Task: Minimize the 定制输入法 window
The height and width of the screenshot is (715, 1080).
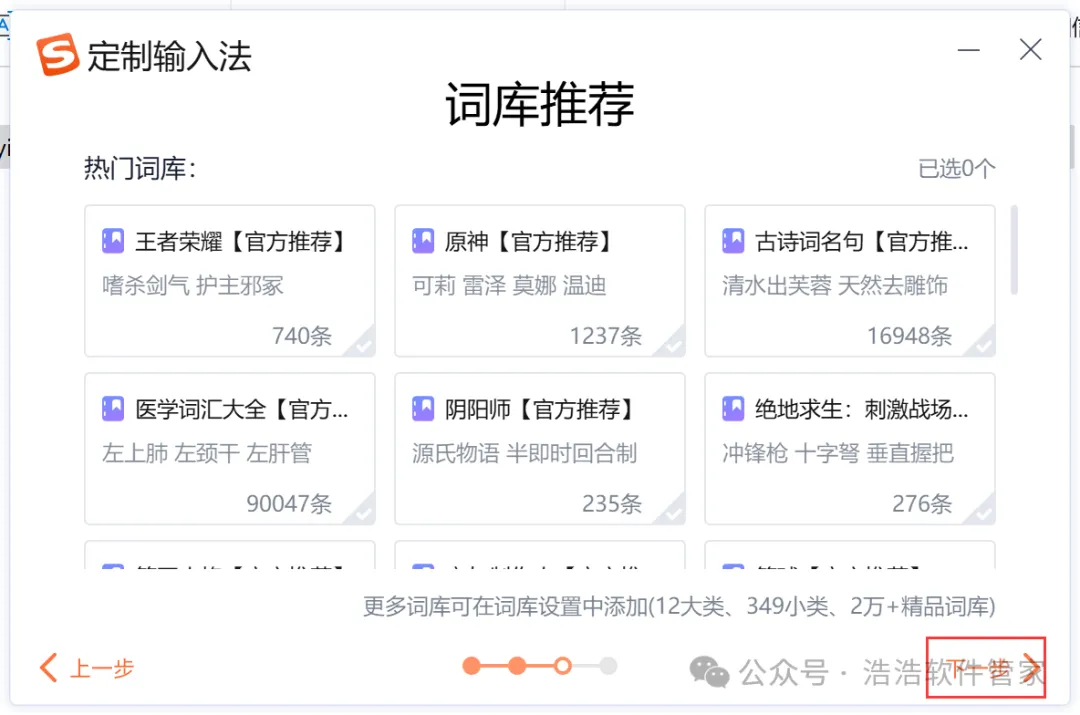Action: (968, 50)
